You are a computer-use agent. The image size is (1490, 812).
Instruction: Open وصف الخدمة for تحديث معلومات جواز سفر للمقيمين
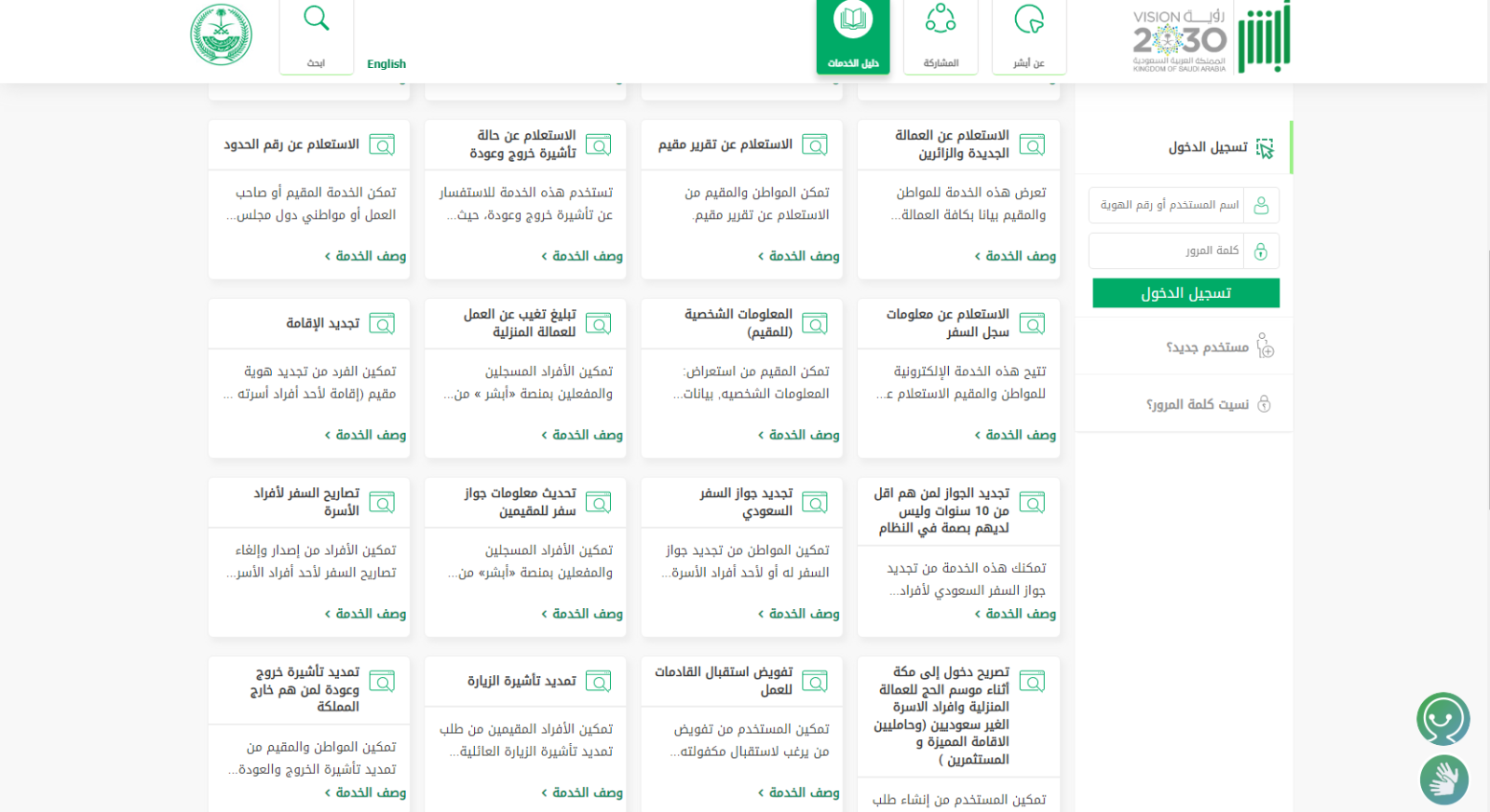click(x=582, y=614)
